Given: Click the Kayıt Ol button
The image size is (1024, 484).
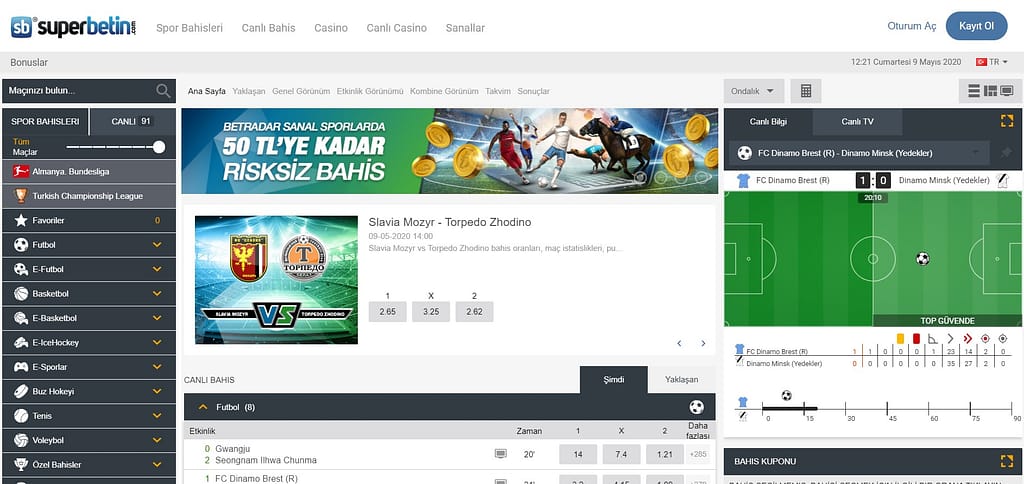Looking at the screenshot, I should [976, 26].
